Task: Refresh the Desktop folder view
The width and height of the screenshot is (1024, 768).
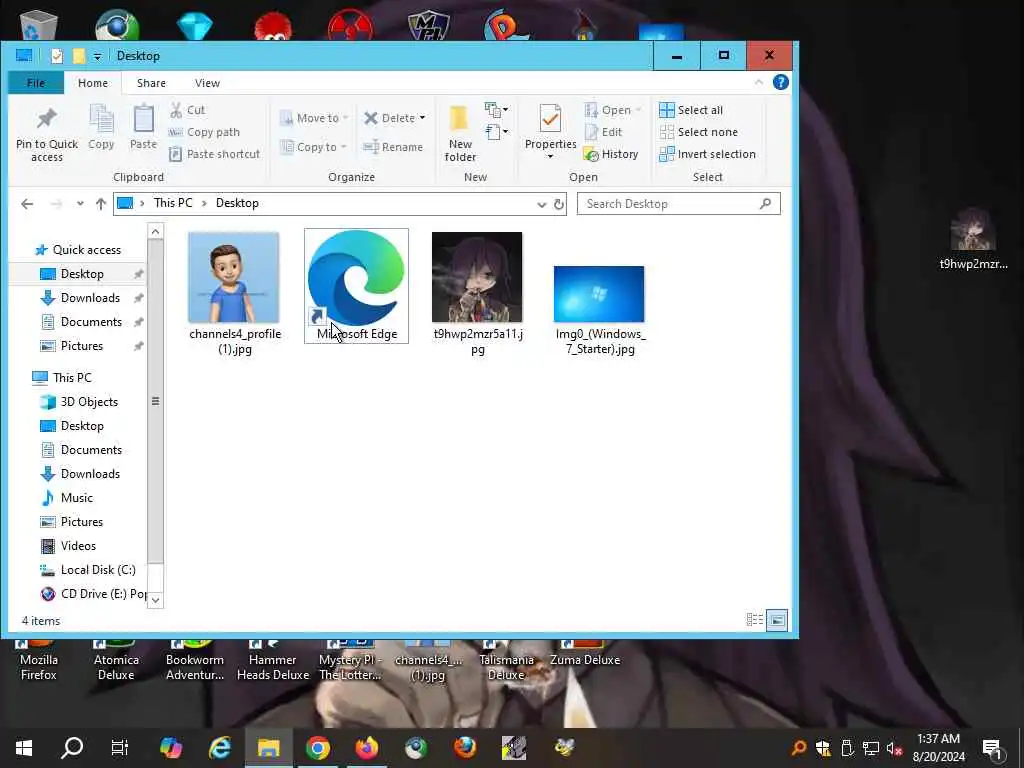Action: [x=559, y=204]
